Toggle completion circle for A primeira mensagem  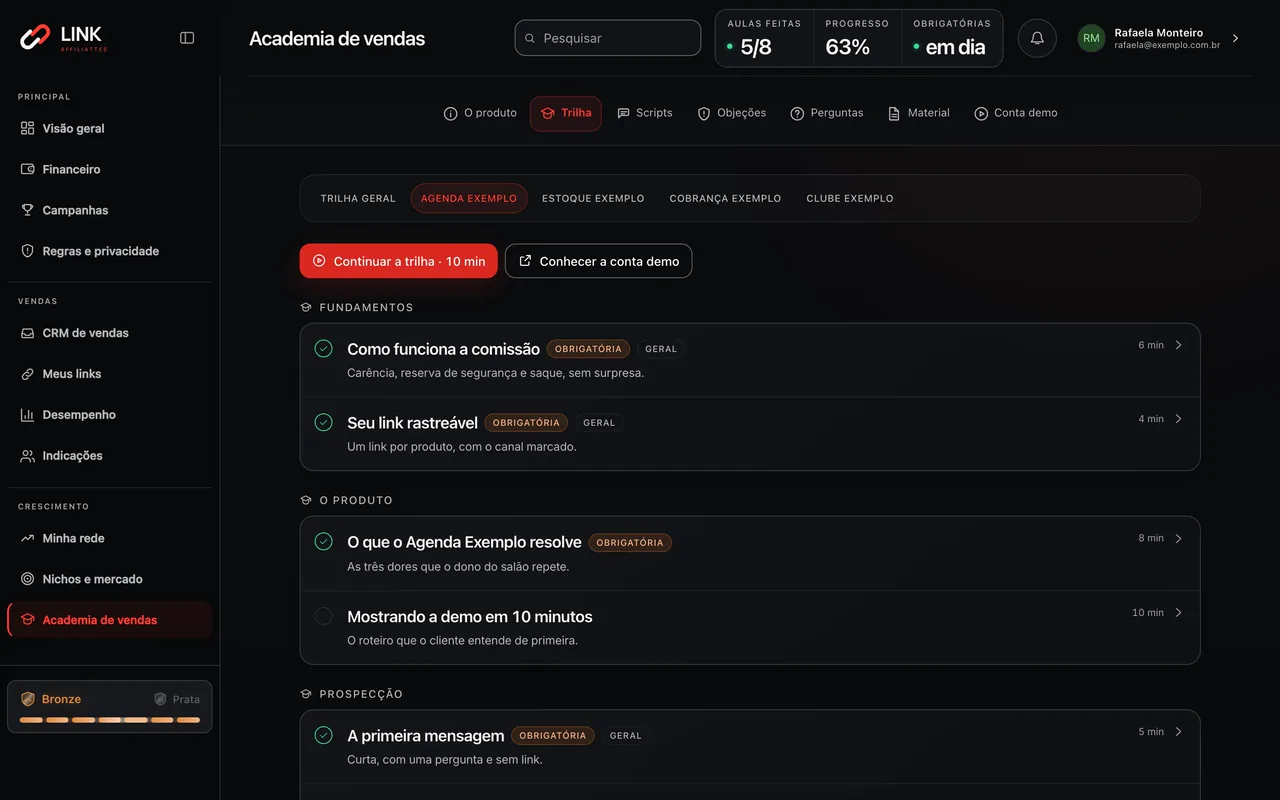323,735
